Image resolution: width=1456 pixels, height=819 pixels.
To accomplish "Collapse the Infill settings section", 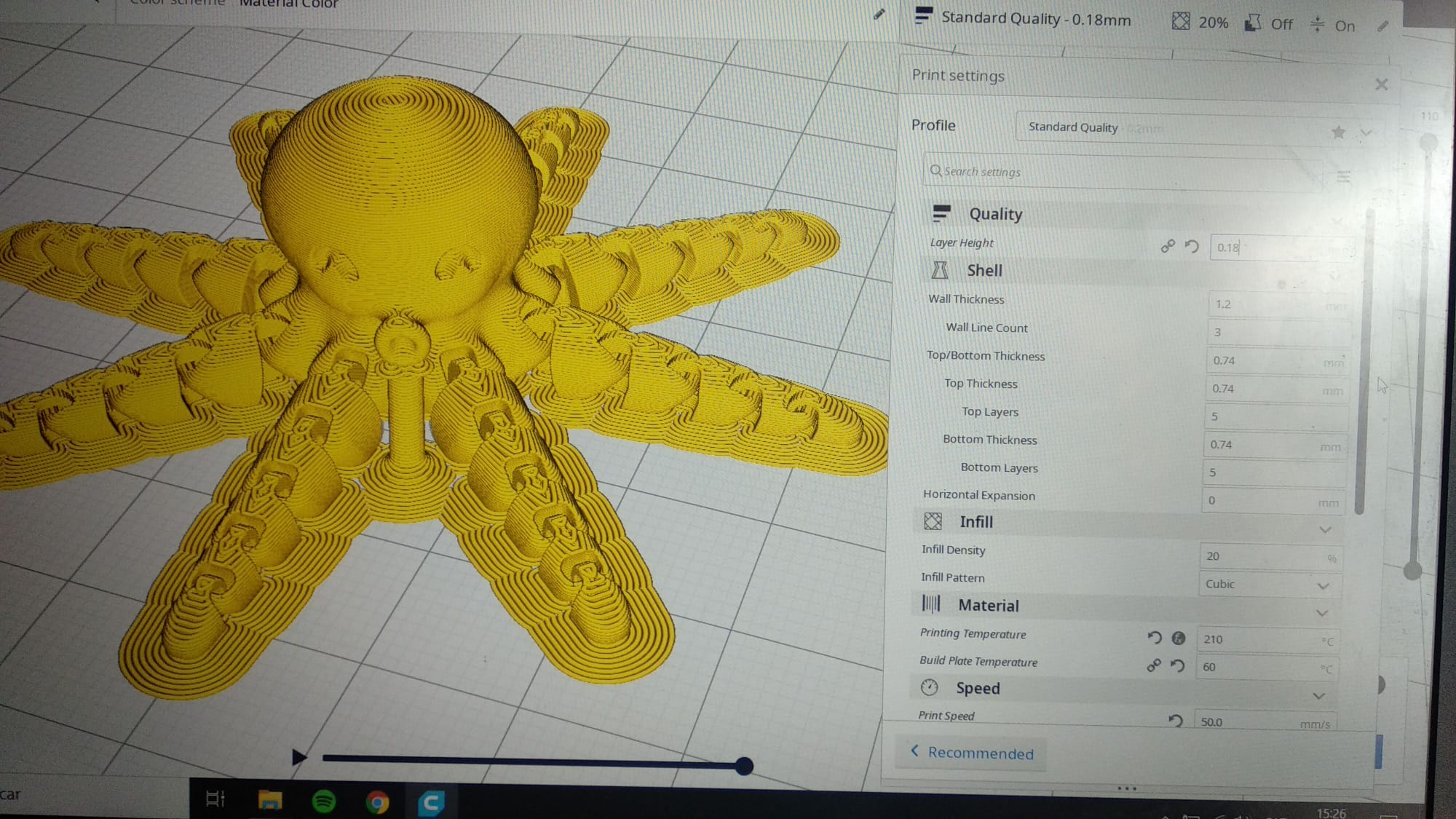I will [1325, 529].
